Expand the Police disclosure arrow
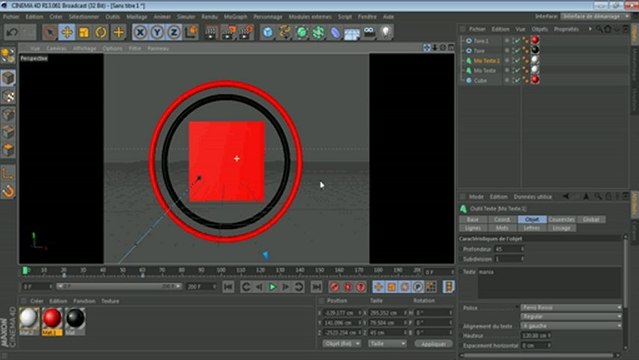Screen dimensions: 639x360 coord(517,307)
